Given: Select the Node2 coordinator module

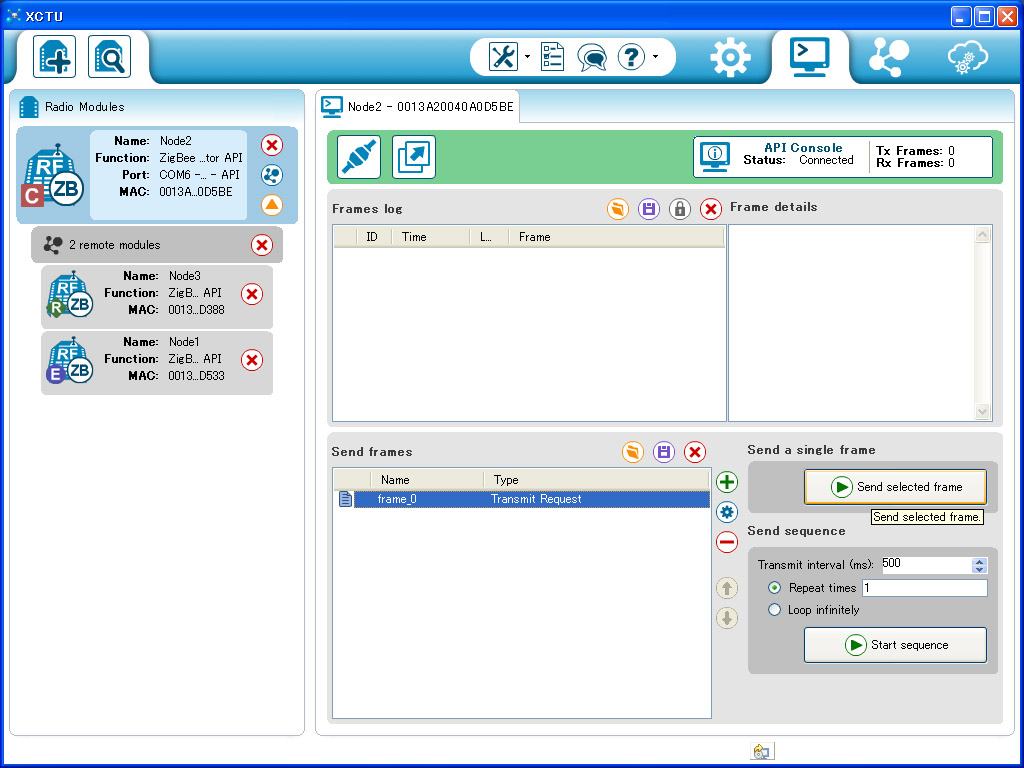Looking at the screenshot, I should point(157,175).
